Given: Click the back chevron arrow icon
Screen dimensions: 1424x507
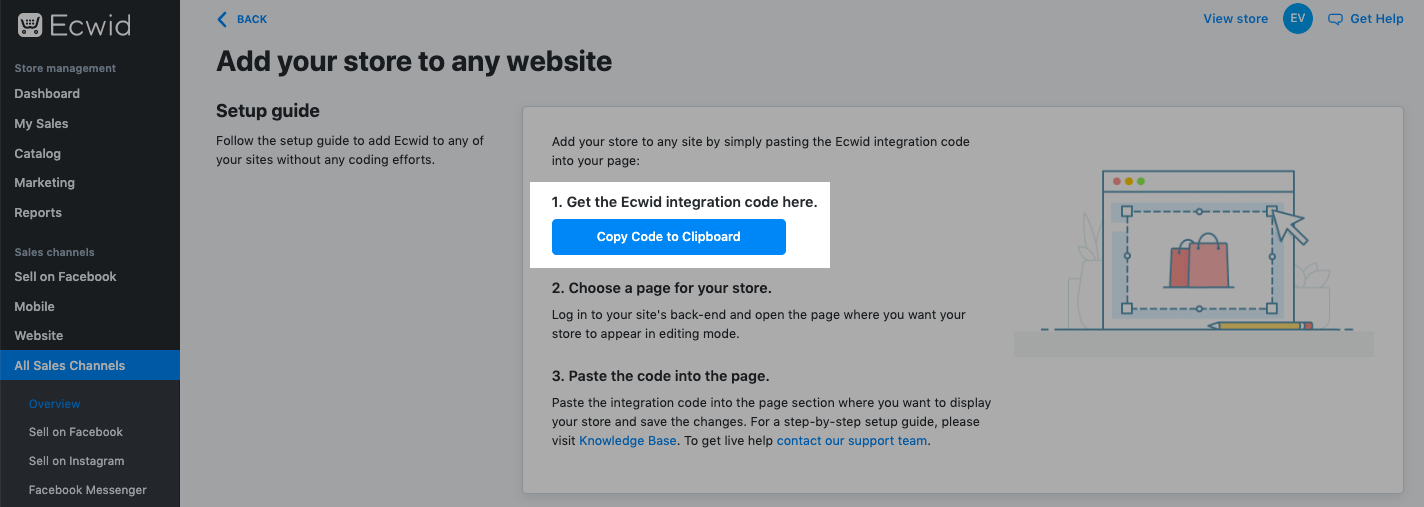Looking at the screenshot, I should (222, 19).
